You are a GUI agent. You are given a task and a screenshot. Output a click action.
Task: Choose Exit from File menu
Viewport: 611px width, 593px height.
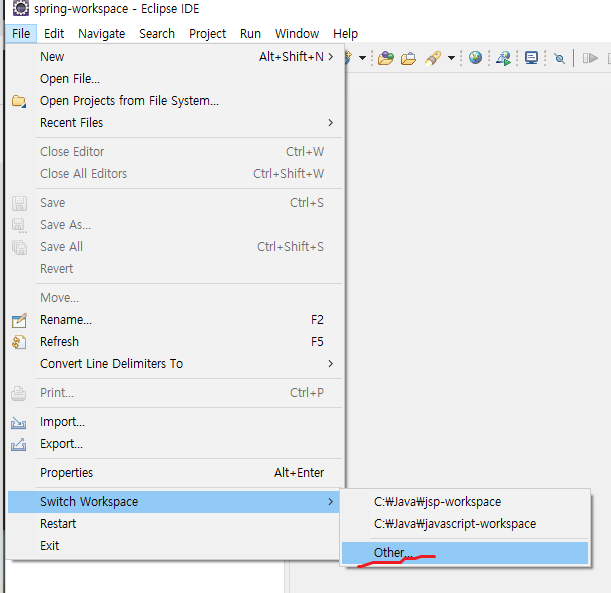(x=174, y=546)
